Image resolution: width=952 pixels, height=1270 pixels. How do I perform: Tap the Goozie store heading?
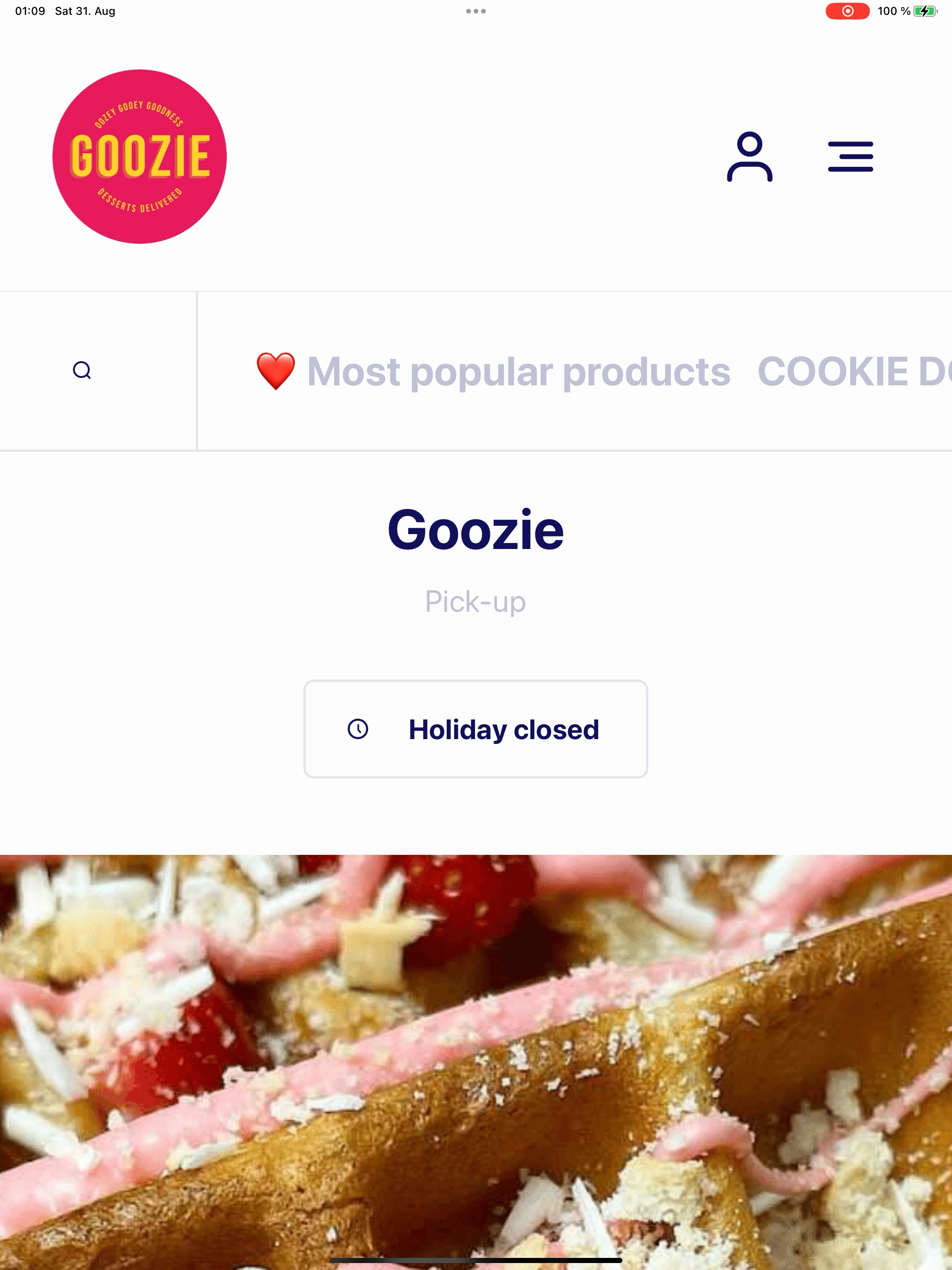[x=476, y=529]
